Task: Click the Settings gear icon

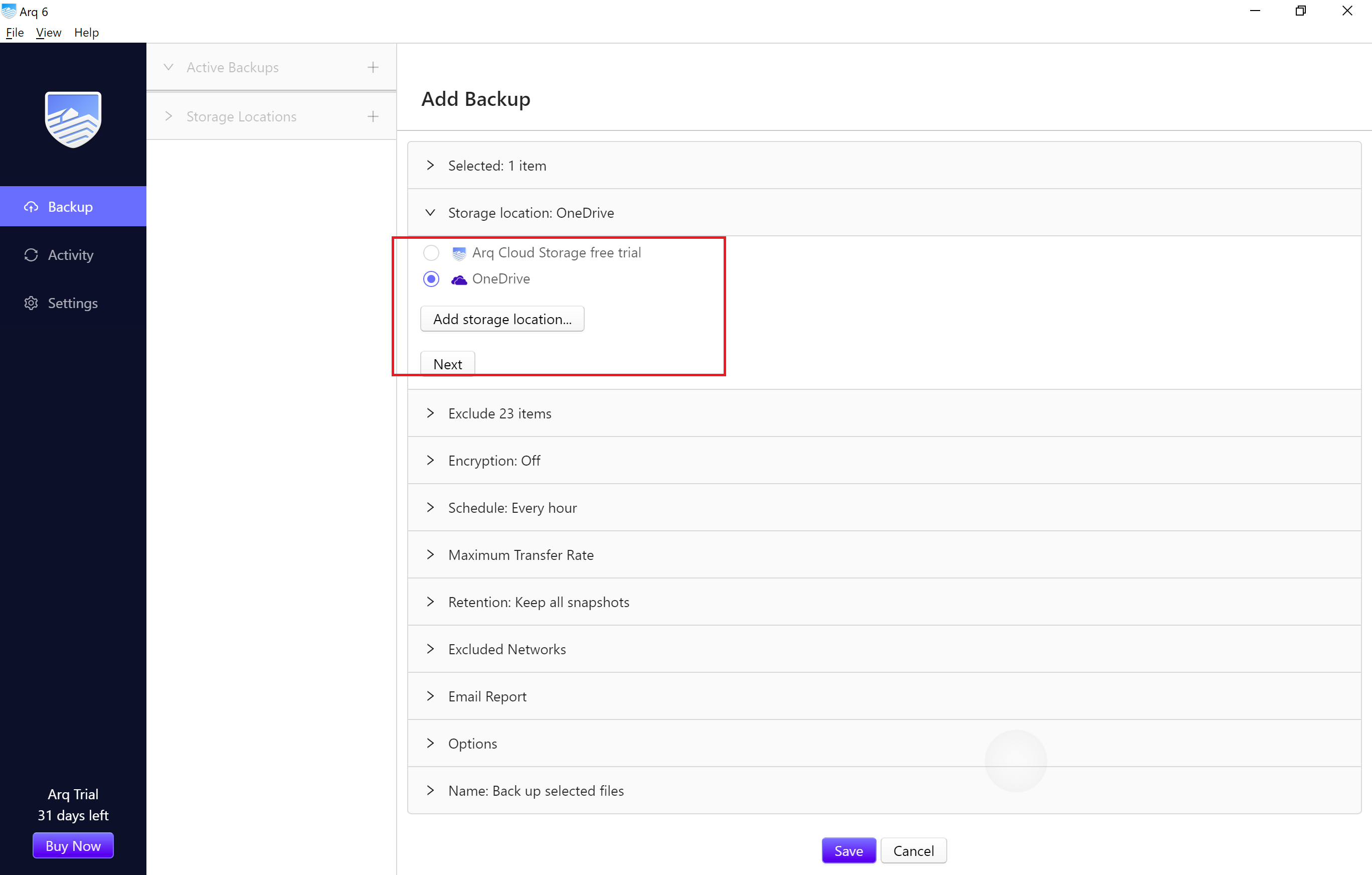Action: [x=31, y=303]
